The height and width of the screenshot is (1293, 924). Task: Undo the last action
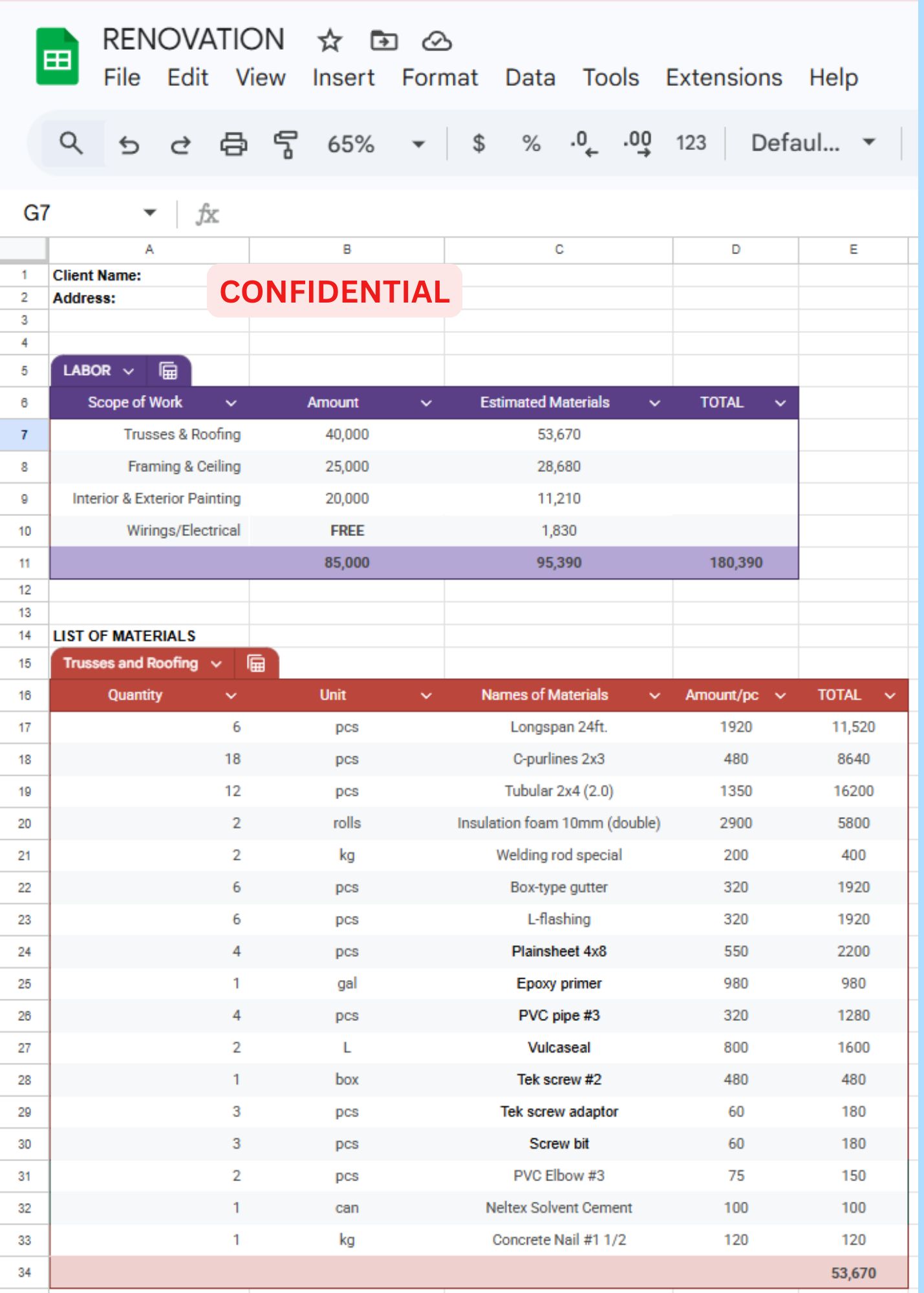pos(129,144)
